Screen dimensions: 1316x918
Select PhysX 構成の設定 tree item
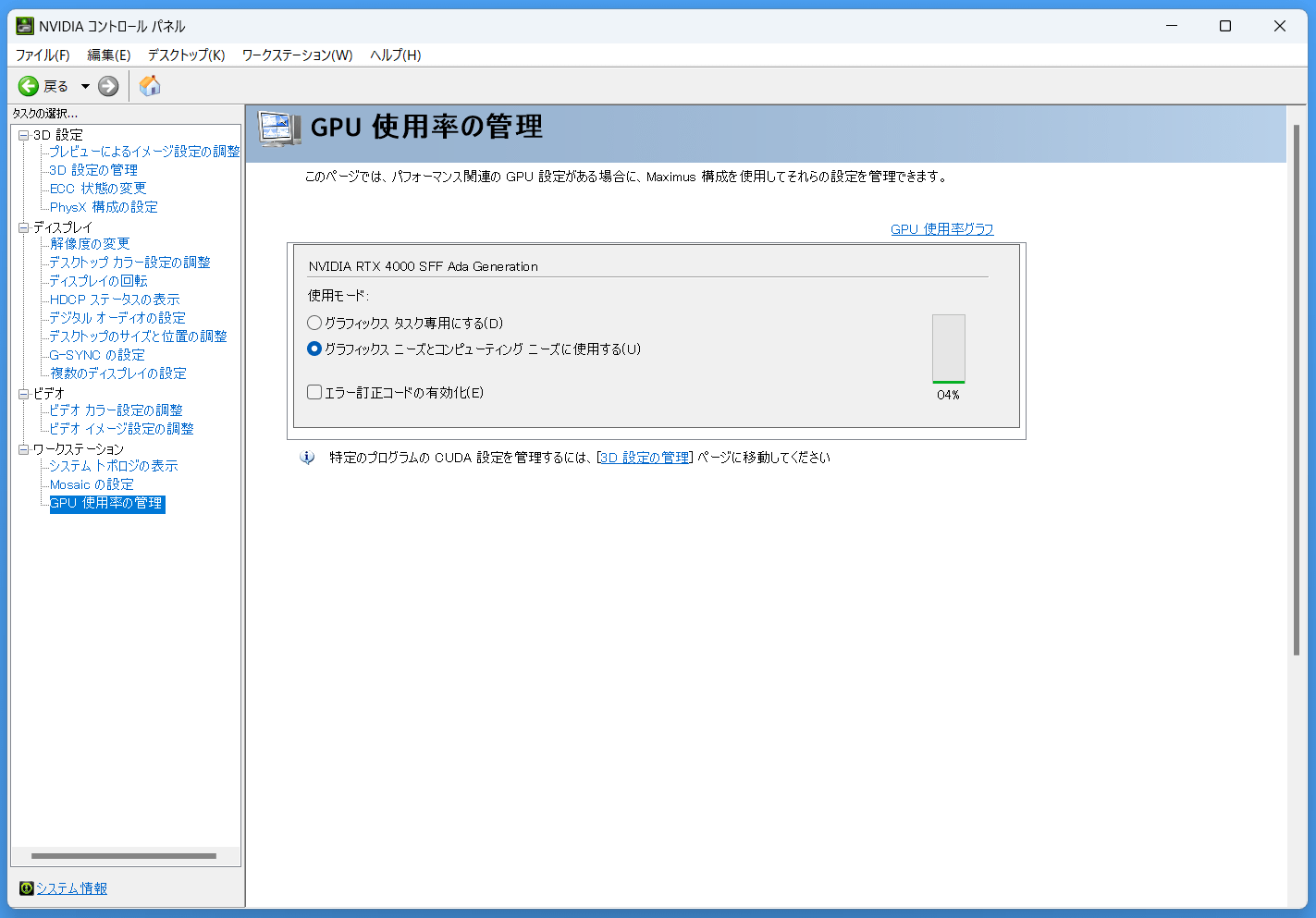pos(104,207)
